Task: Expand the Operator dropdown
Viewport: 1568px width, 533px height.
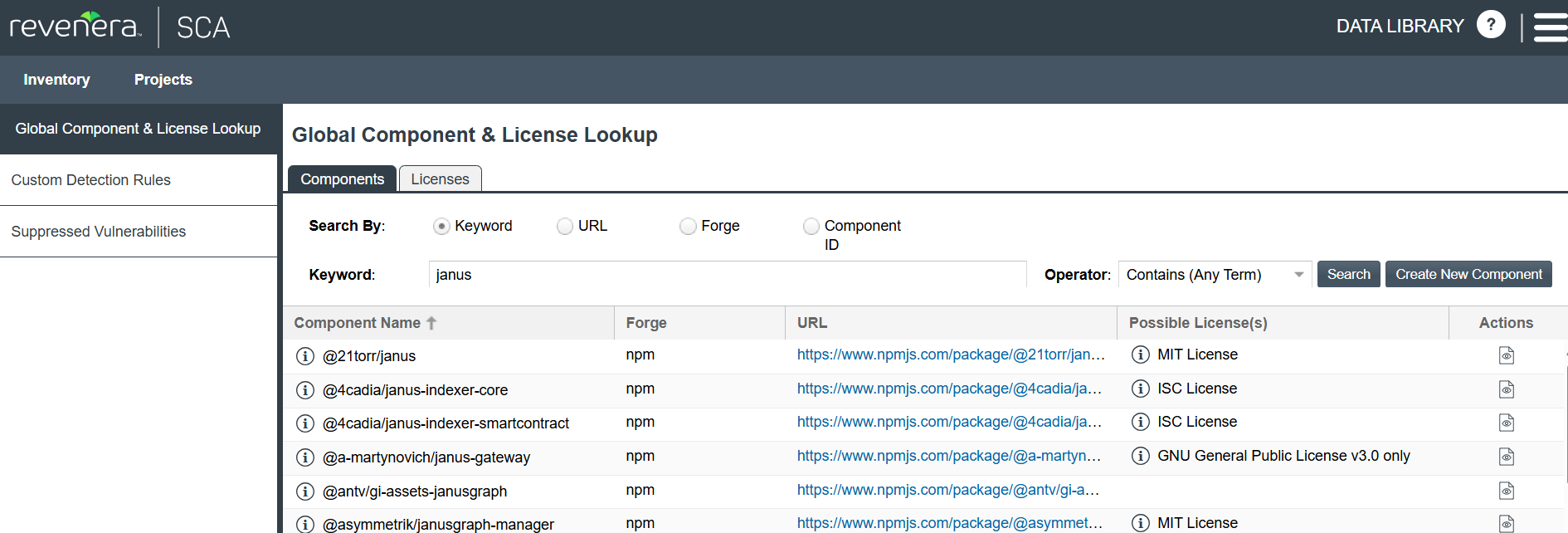Action: click(x=1215, y=275)
